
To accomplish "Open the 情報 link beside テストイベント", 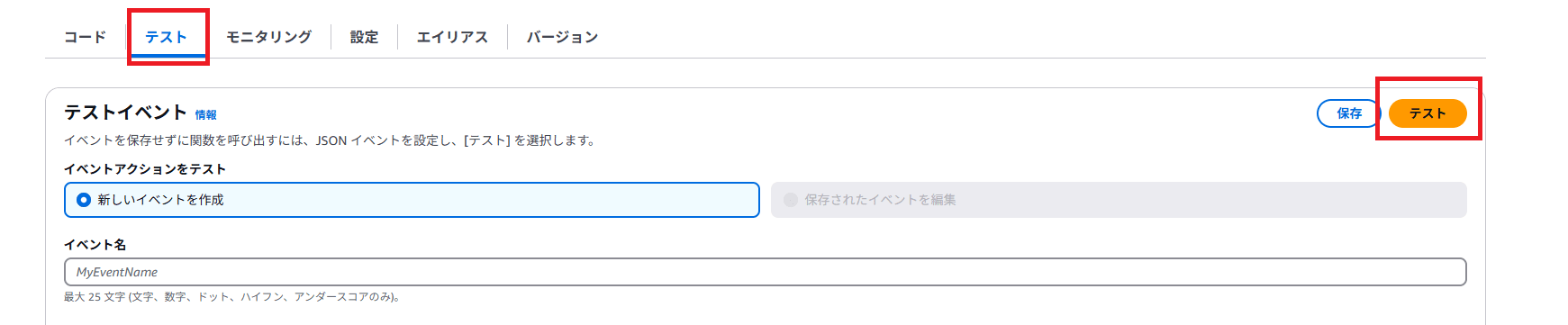I will [205, 115].
